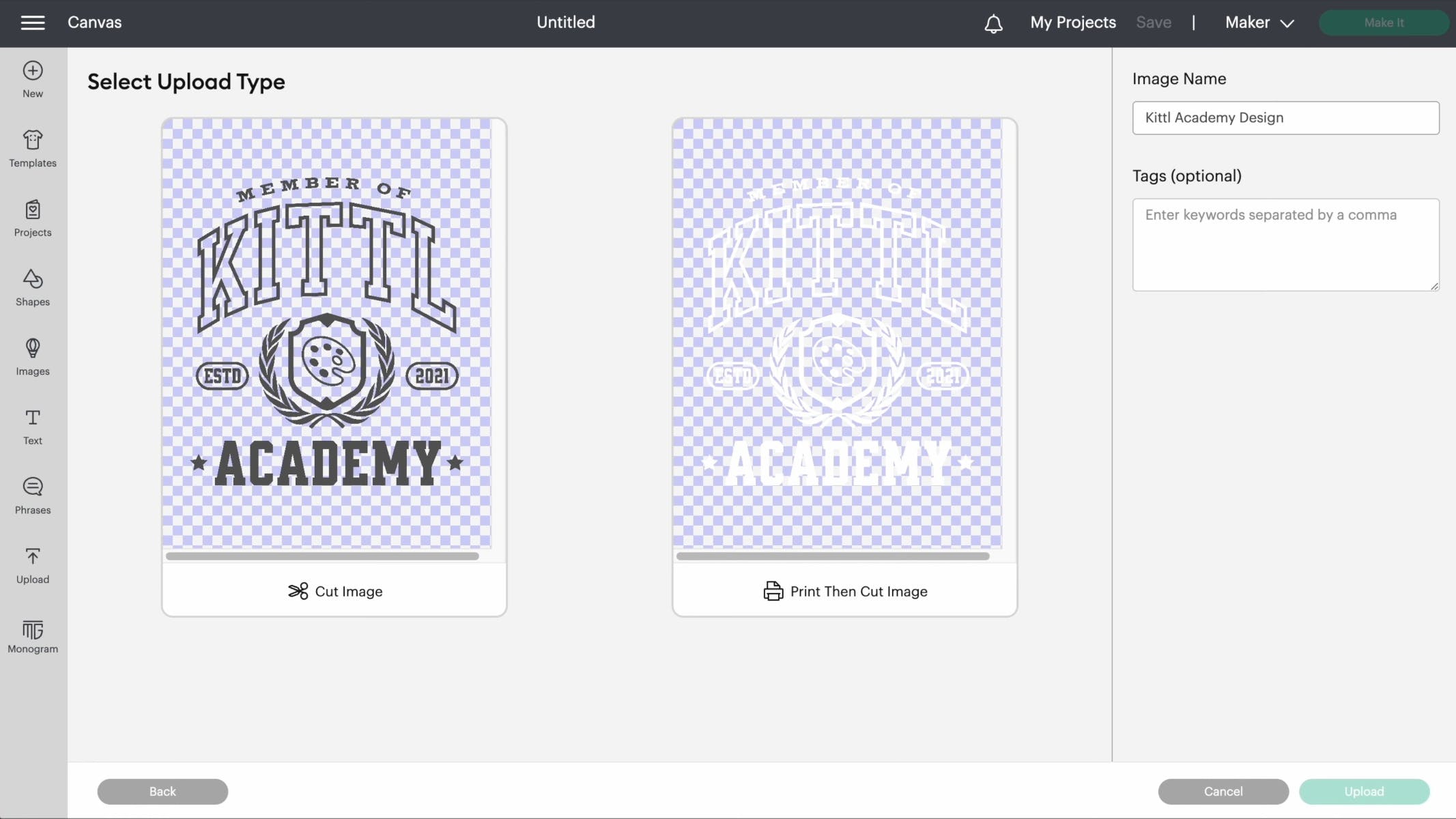Screen dimensions: 1456x819
Task: Choose the Cut Image upload type
Action: [x=334, y=591]
